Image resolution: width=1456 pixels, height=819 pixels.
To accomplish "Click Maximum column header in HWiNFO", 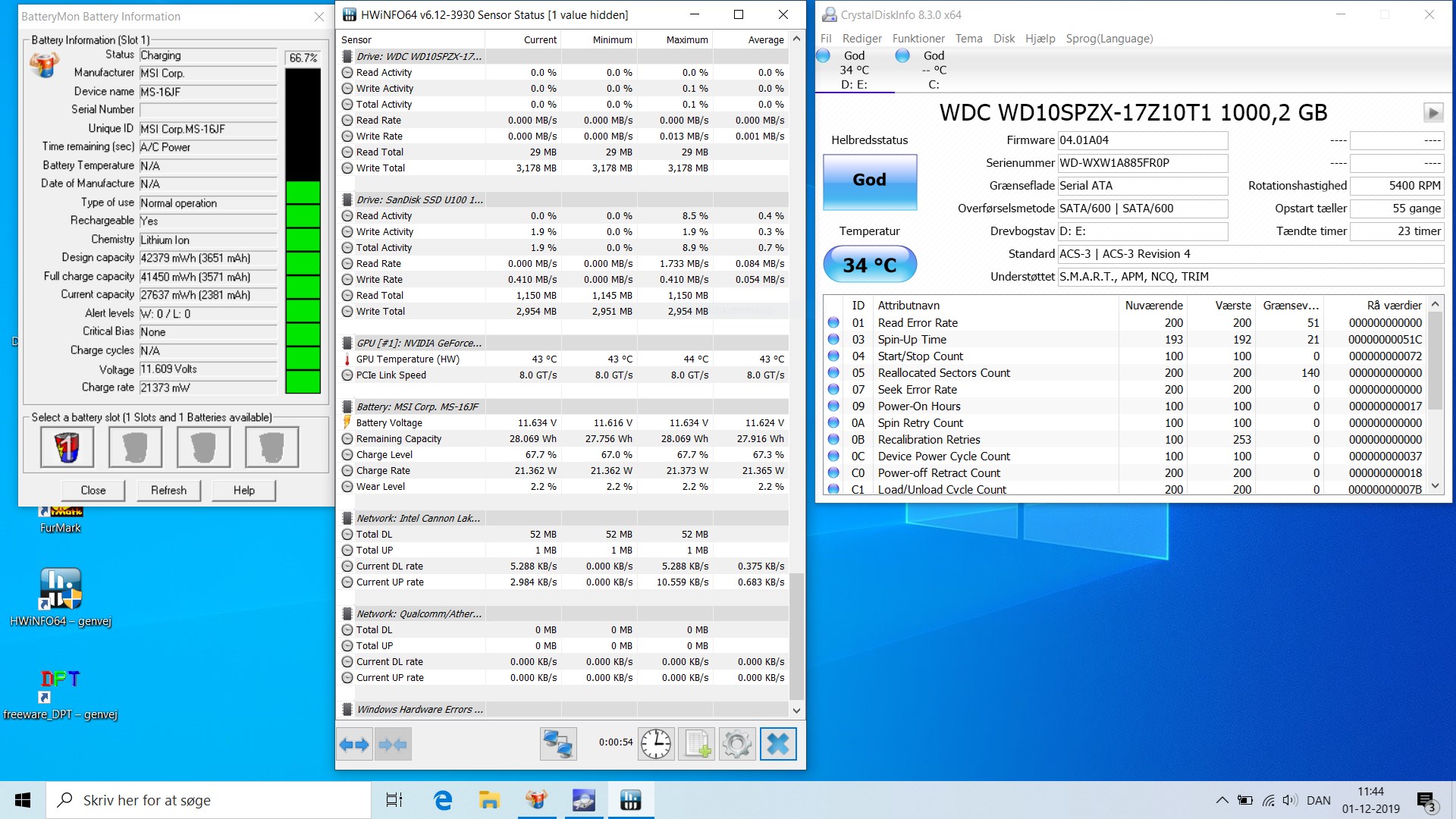I will click(x=675, y=39).
